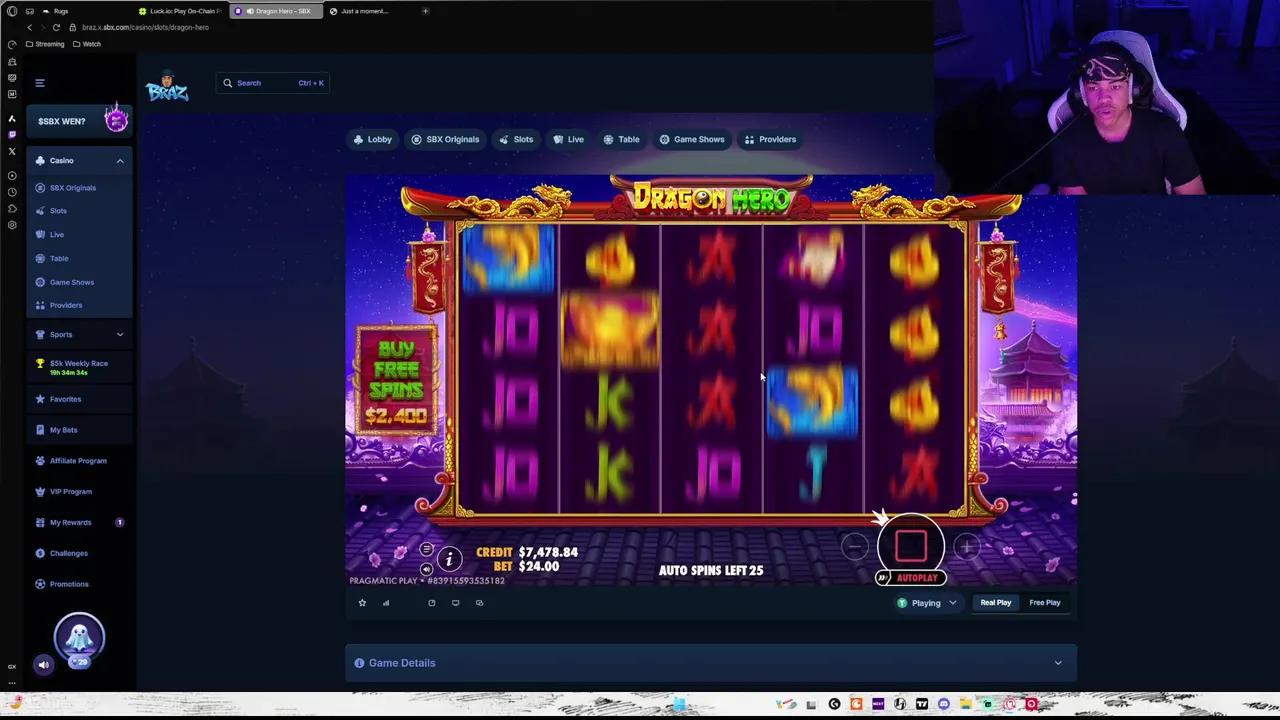
Task: Click the address bar URL
Action: 145,27
